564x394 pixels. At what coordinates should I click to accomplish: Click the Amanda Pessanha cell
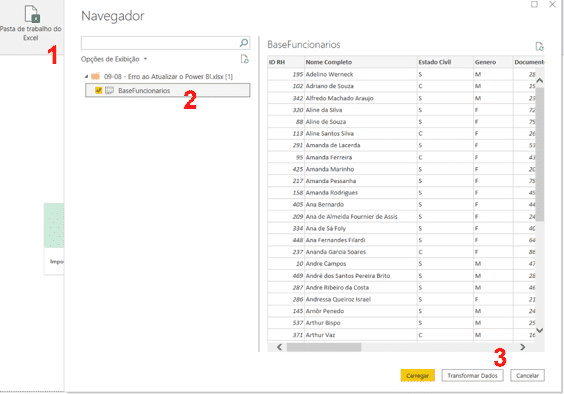(361, 181)
